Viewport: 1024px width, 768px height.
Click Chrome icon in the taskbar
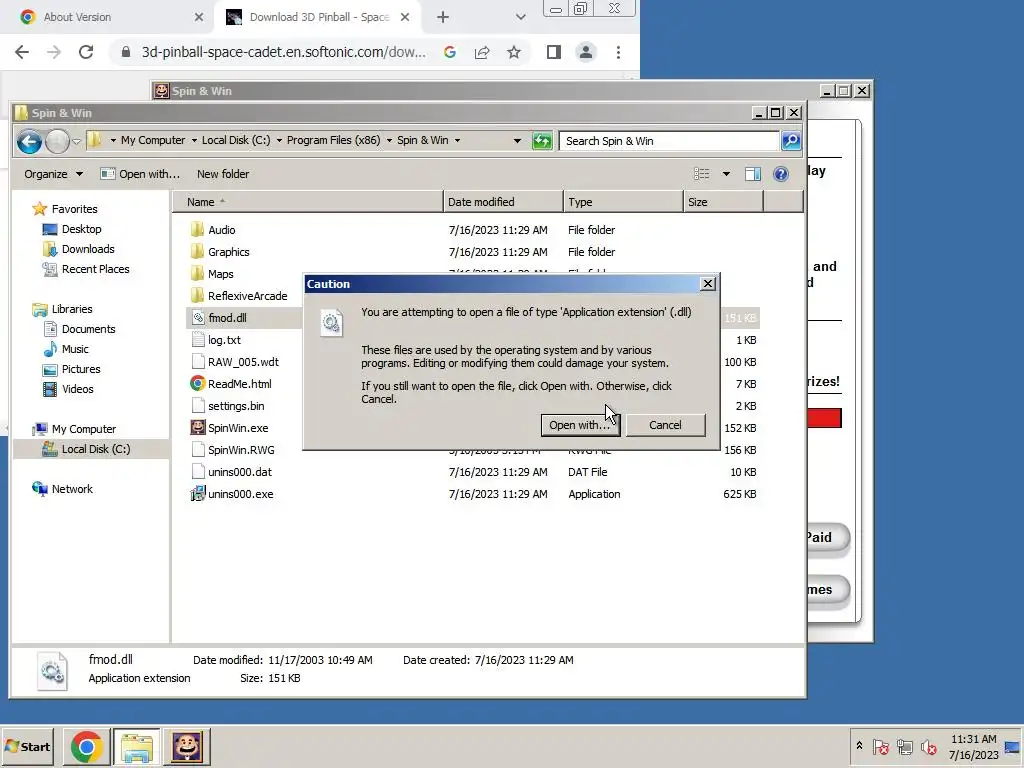click(86, 746)
